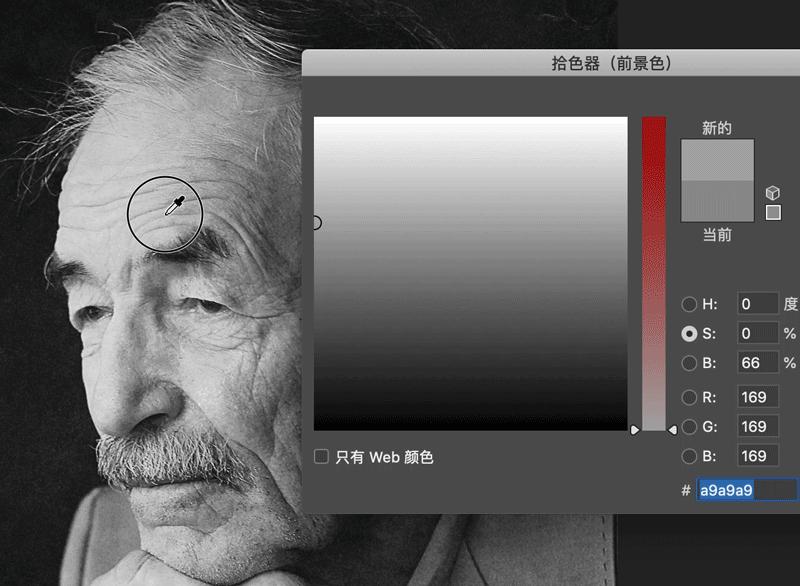
Task: Select the H hue radio button
Action: point(689,303)
